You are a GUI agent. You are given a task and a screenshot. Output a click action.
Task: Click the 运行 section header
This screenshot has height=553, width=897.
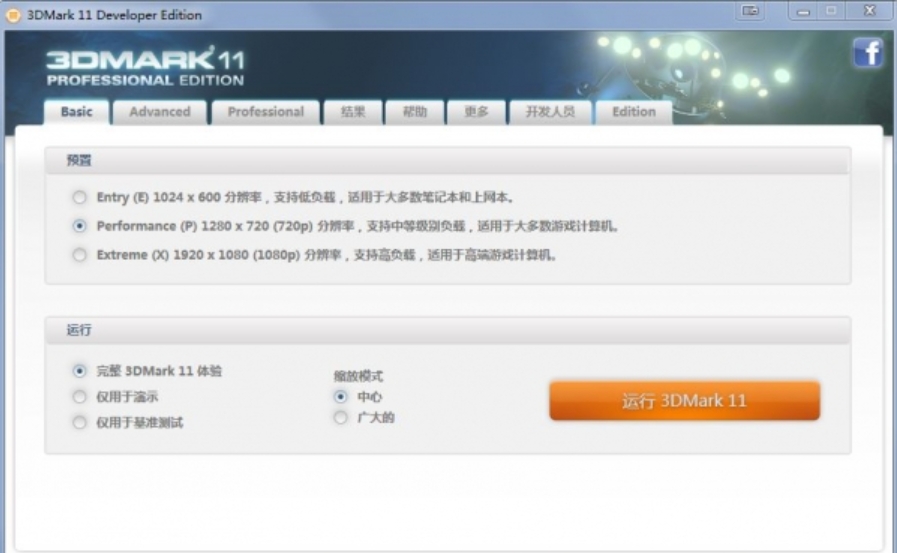pyautogui.click(x=448, y=330)
